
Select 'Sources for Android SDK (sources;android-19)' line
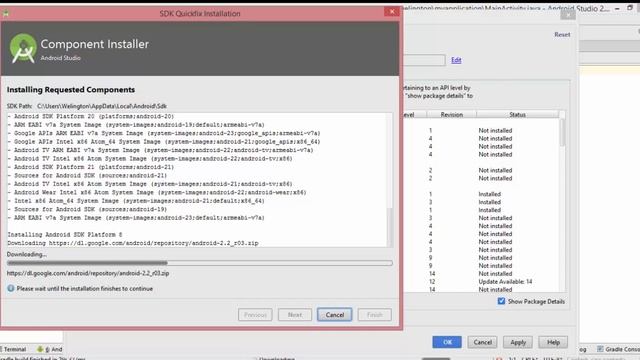(87, 209)
